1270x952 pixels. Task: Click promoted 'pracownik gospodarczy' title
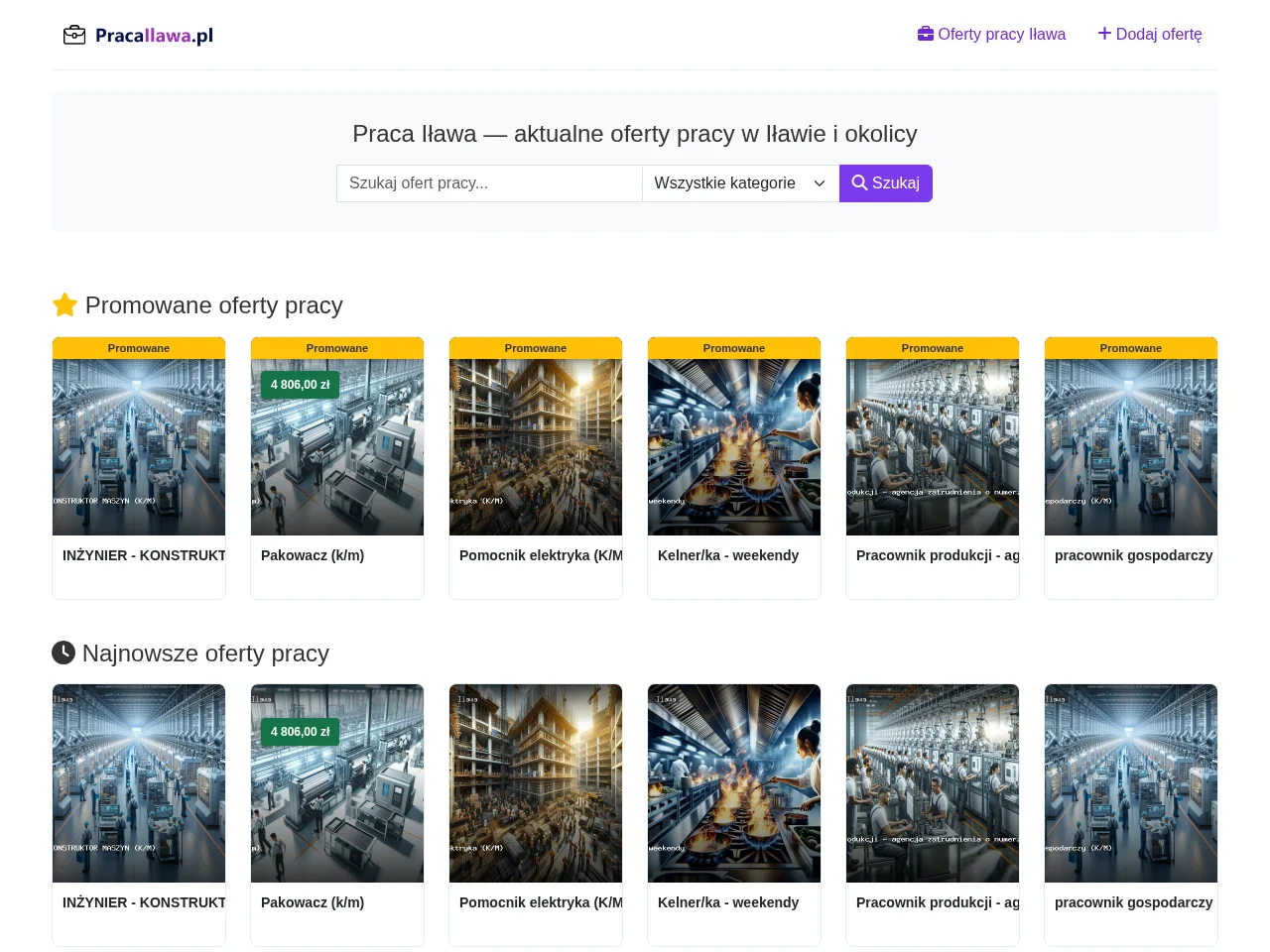point(1133,555)
